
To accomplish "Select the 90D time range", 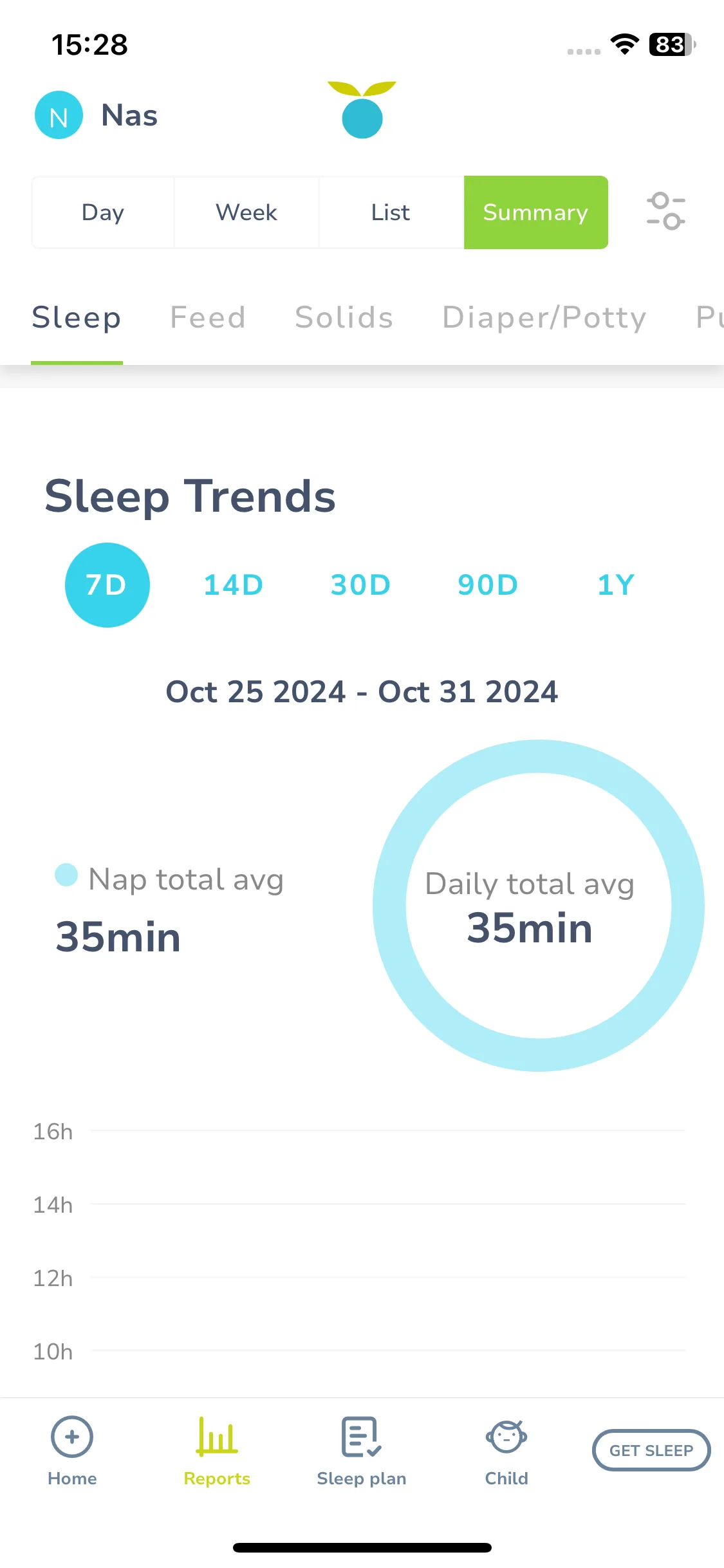I will pos(488,585).
